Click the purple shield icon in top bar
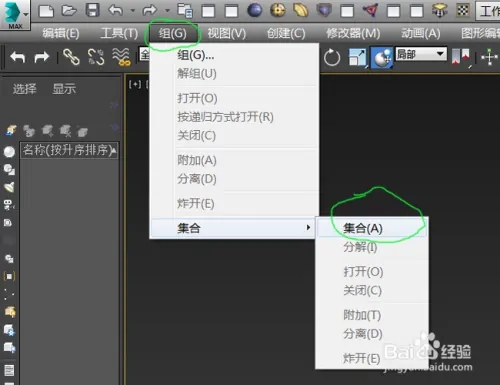The height and width of the screenshot is (385, 500). click(x=324, y=11)
